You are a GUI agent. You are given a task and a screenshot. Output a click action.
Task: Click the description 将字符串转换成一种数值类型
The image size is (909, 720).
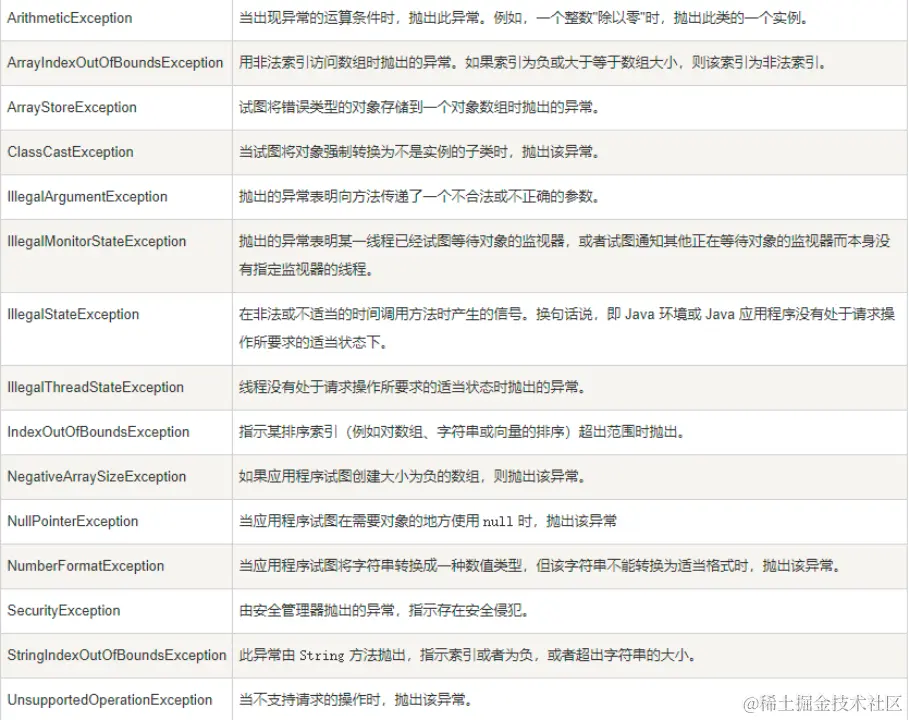[x=540, y=566]
